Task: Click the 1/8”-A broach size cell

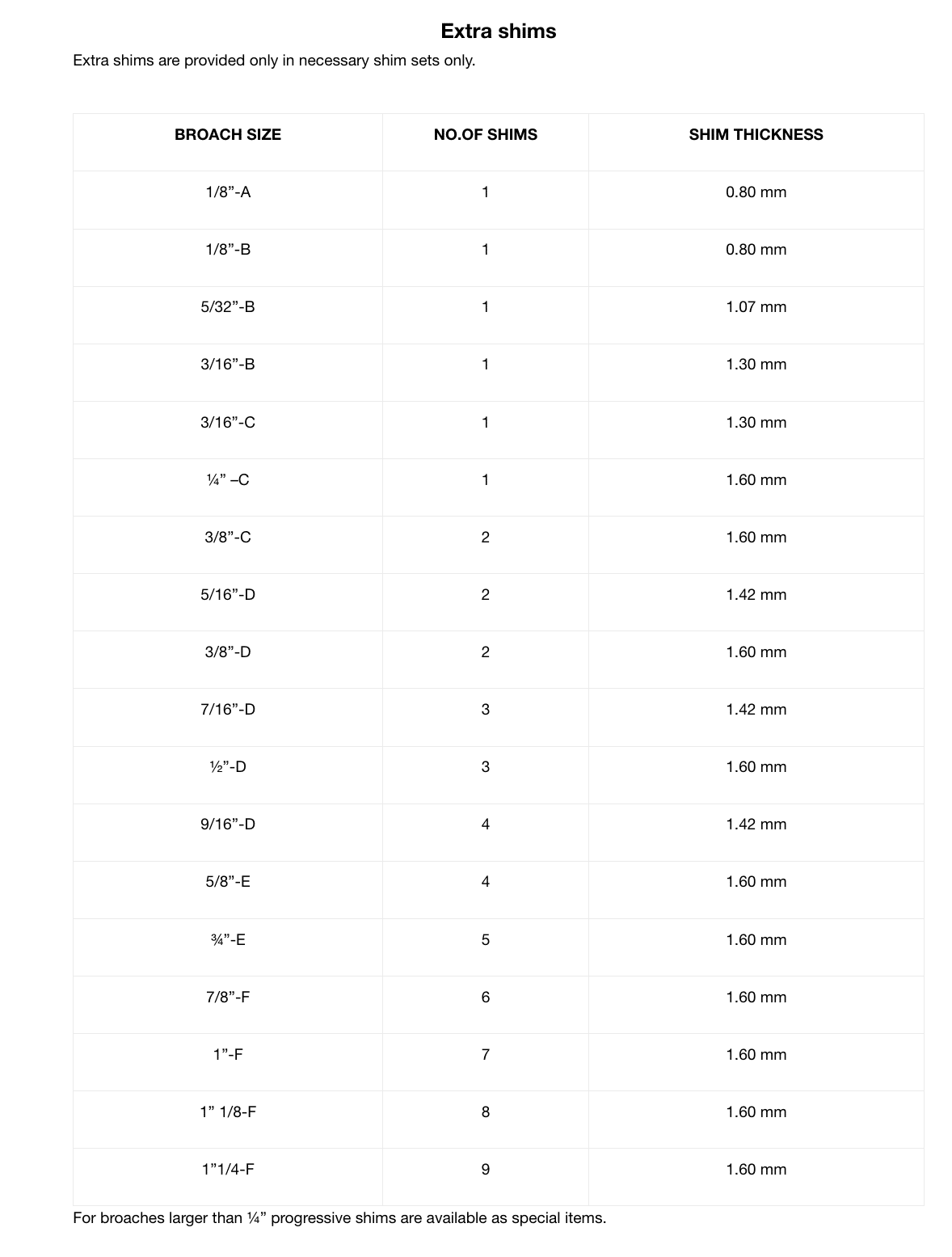Action: [228, 192]
